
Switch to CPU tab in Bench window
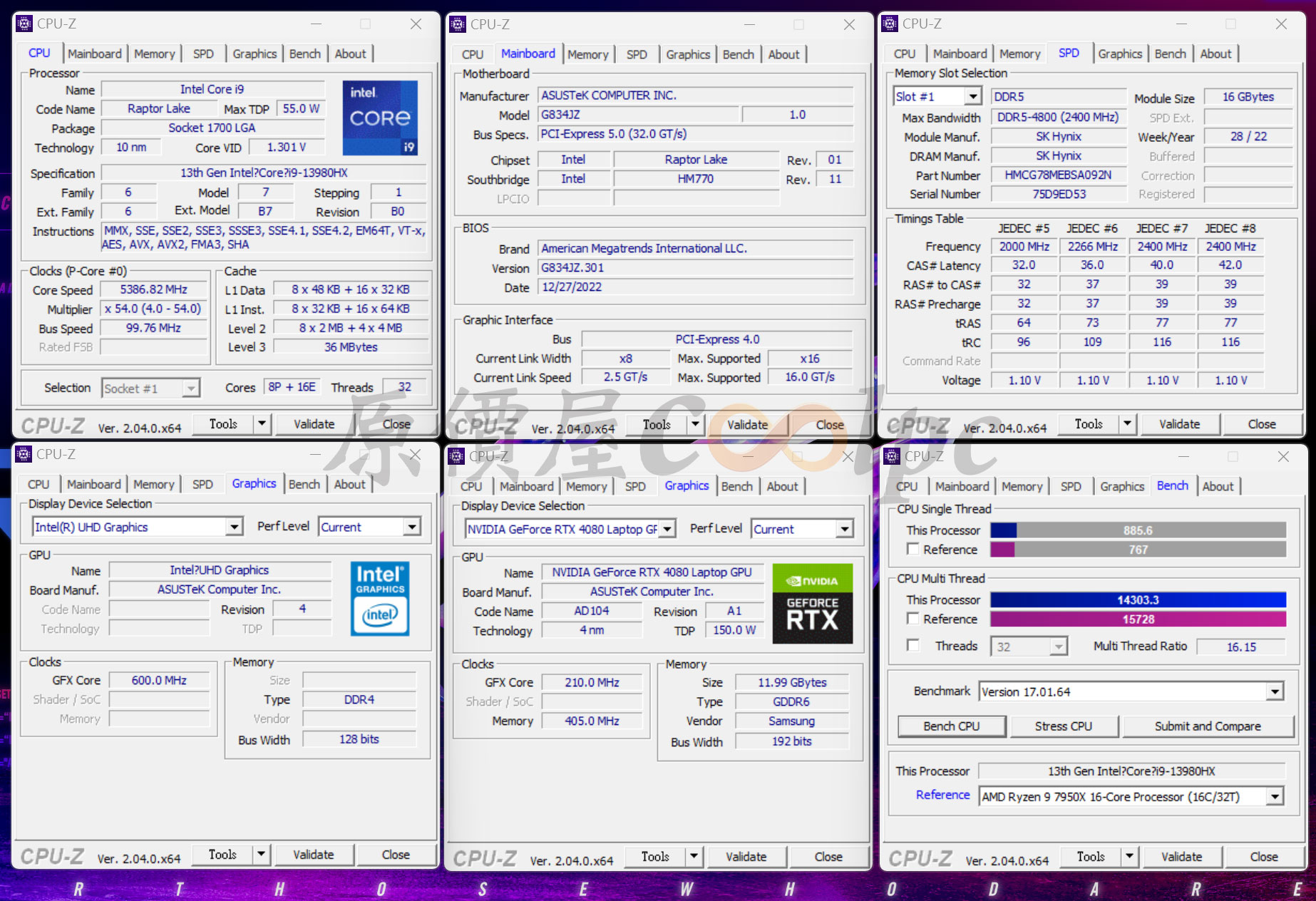(x=907, y=486)
